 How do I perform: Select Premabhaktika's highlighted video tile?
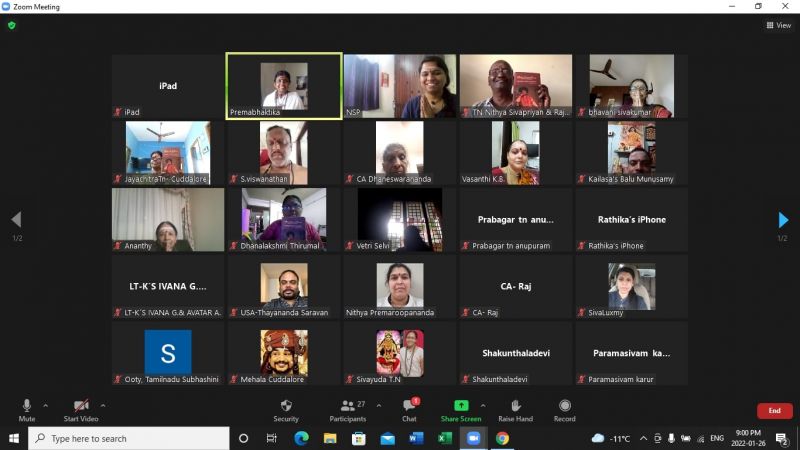tap(284, 86)
